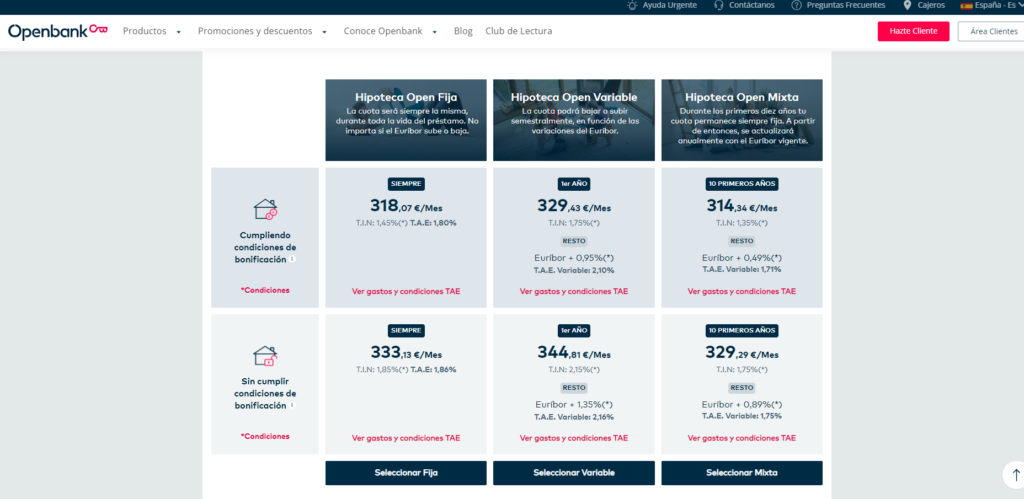Expand Promociones y descuentos menu
Image resolution: width=1024 pixels, height=499 pixels.
coord(262,31)
